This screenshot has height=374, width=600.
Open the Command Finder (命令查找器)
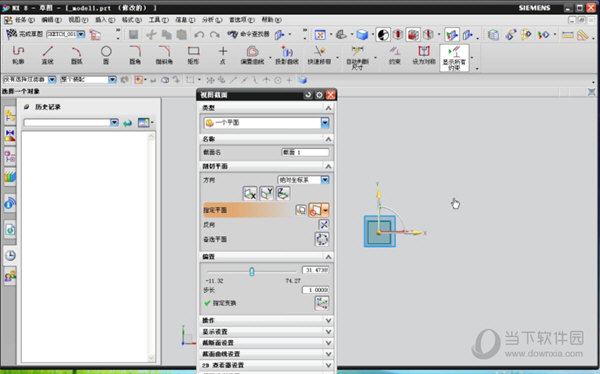249,34
